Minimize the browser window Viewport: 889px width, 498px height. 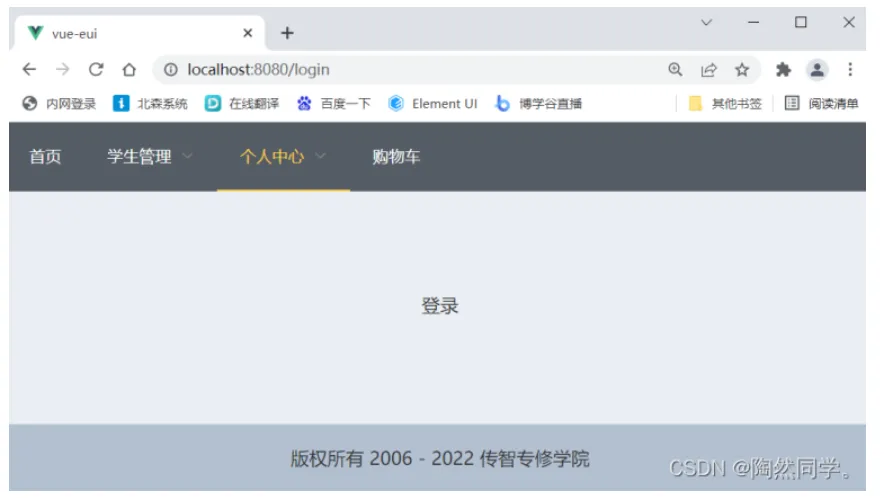tap(753, 23)
